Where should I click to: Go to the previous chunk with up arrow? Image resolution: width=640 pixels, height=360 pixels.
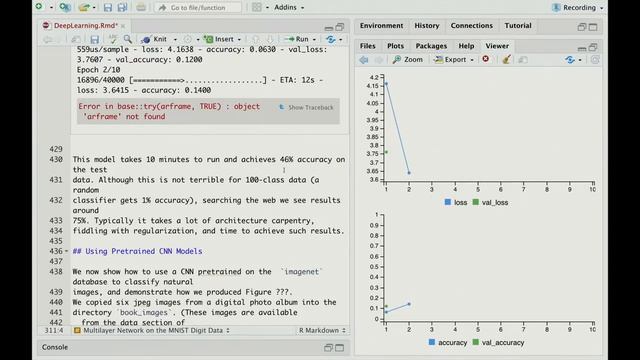[256, 39]
